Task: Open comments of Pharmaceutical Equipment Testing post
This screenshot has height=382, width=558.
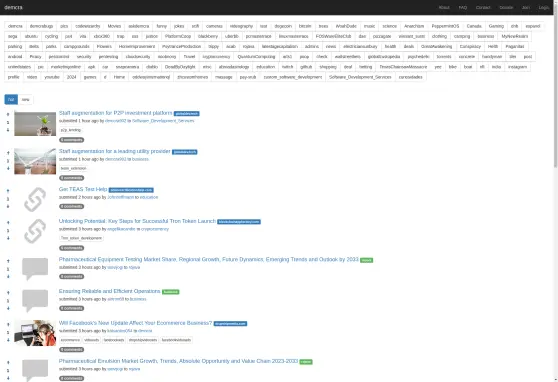Action: (72, 277)
